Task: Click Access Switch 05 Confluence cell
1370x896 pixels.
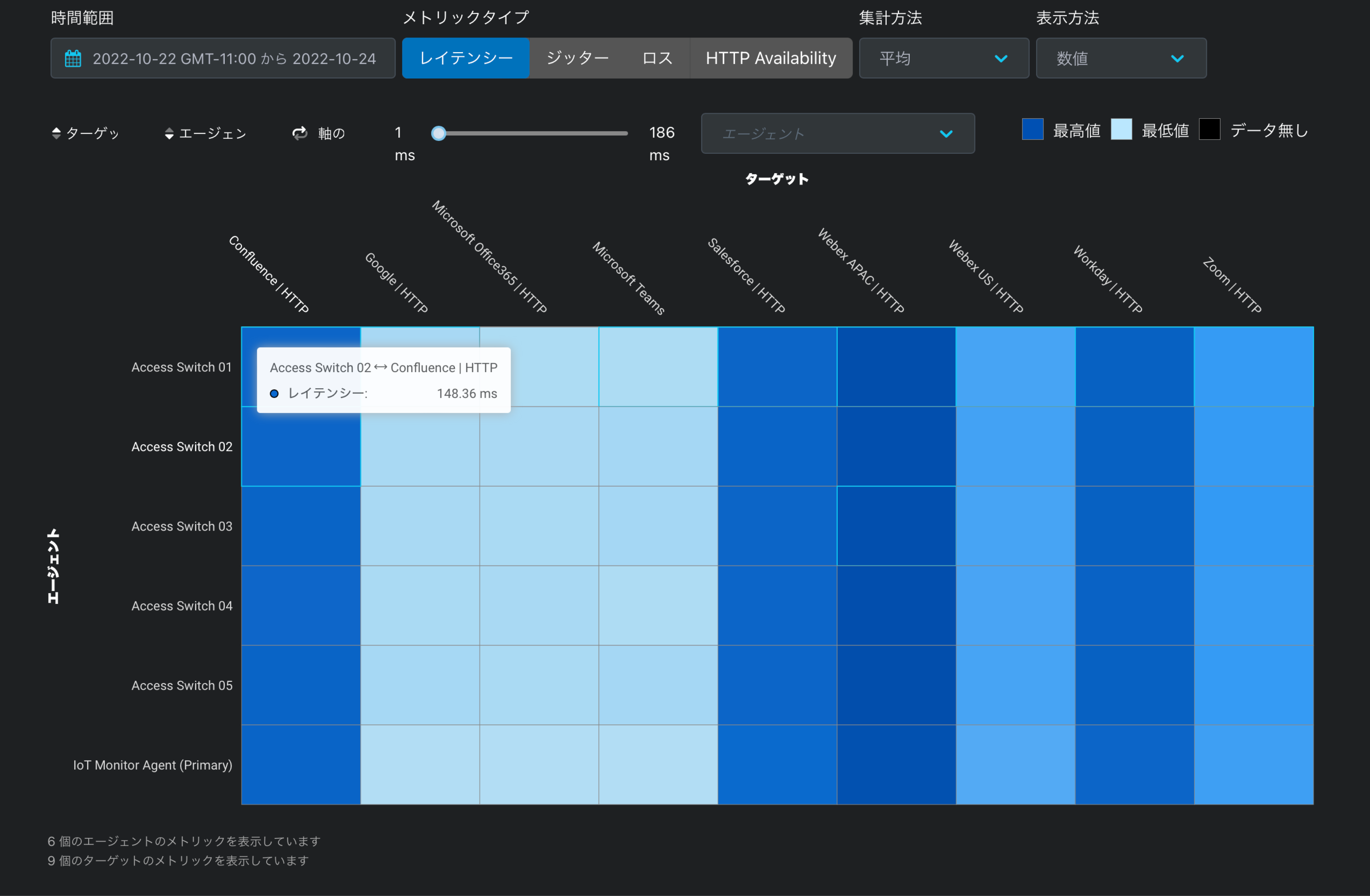Action: coord(301,685)
